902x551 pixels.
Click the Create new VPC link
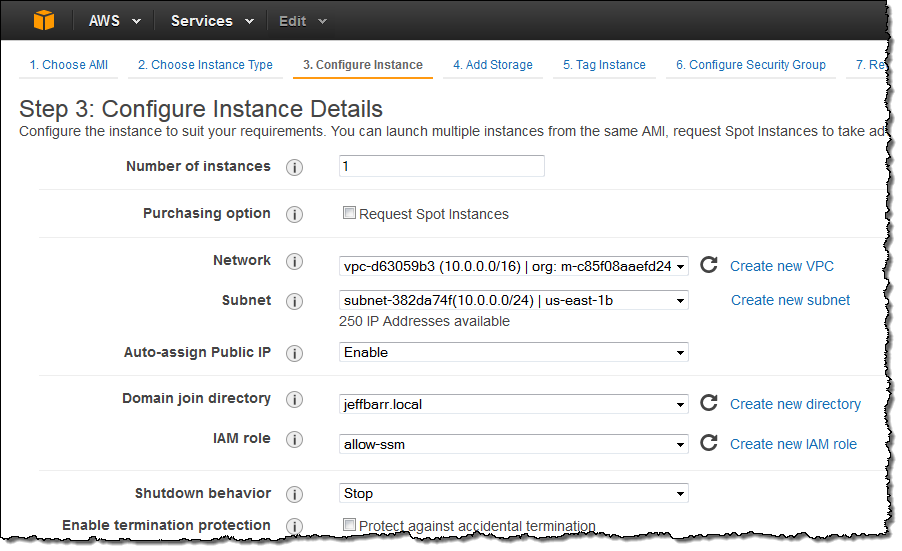(781, 266)
